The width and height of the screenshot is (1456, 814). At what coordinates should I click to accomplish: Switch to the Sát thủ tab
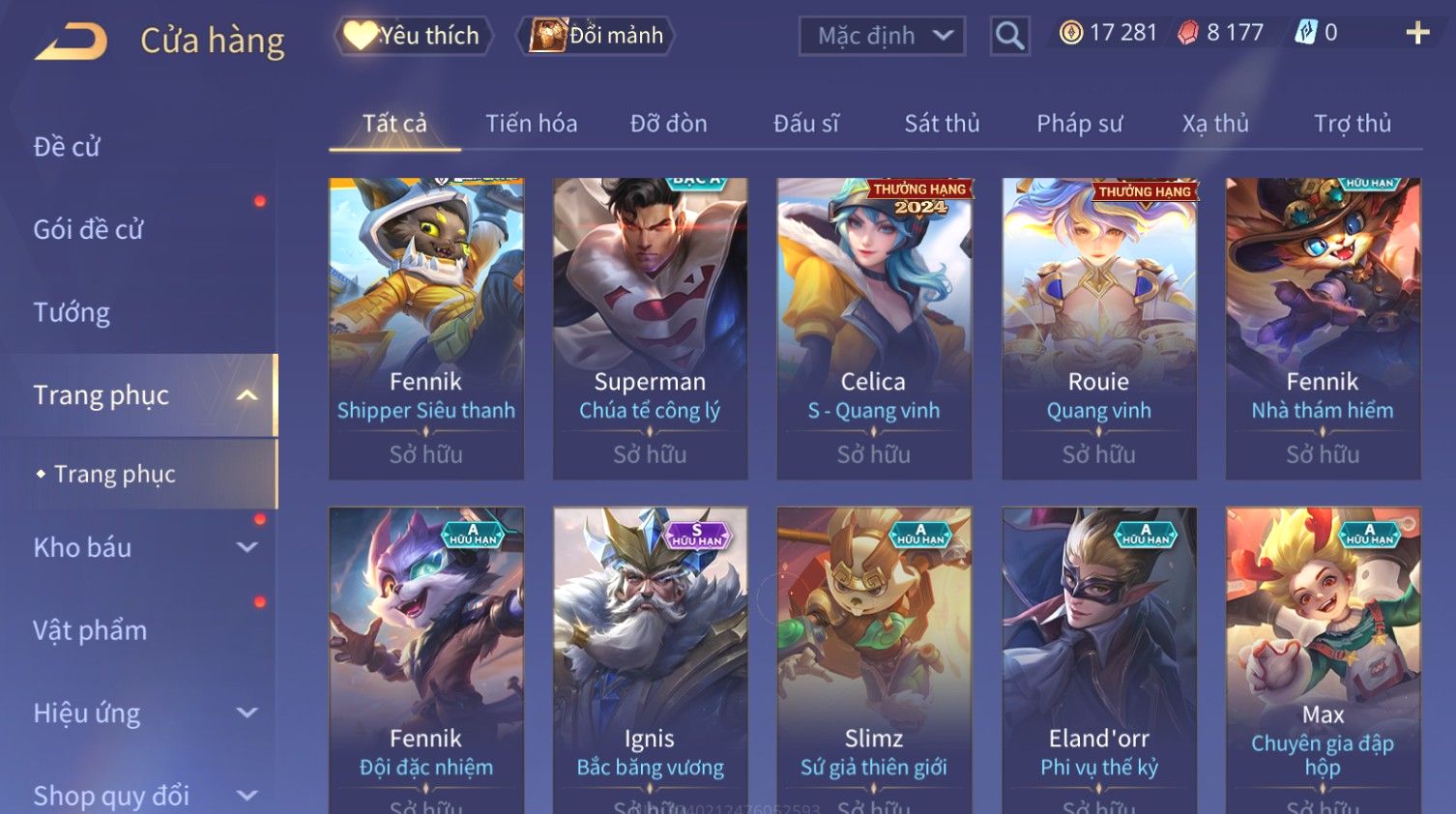click(942, 124)
